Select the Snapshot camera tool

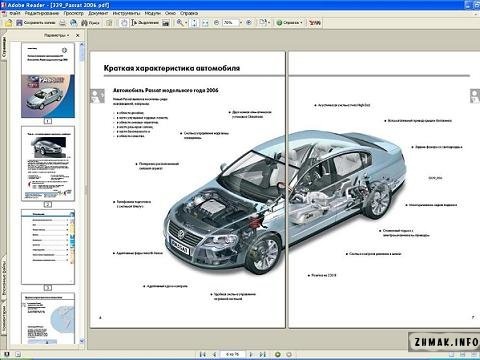[x=166, y=23]
